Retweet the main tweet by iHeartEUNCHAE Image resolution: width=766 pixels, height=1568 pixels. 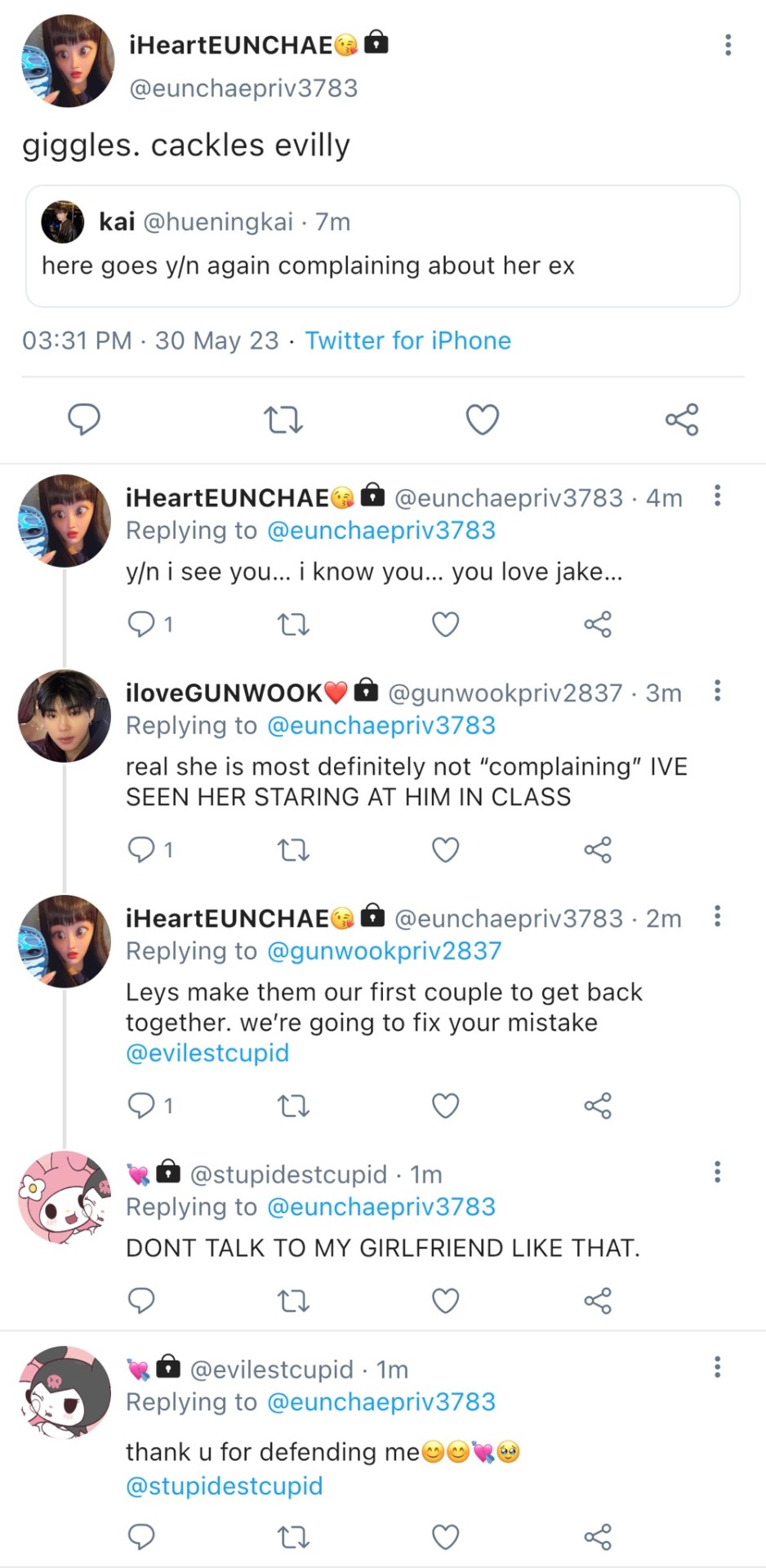click(x=283, y=420)
